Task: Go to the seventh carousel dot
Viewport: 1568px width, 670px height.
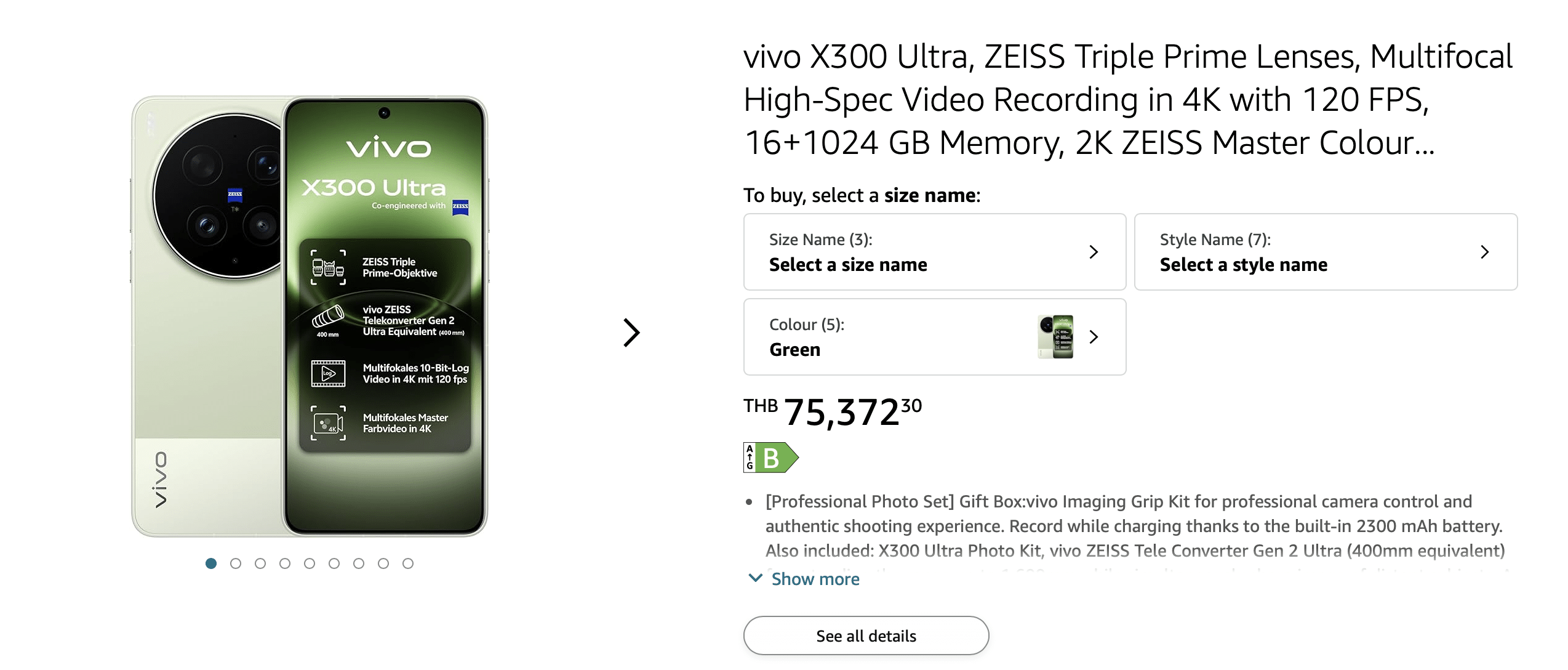Action: coord(359,563)
